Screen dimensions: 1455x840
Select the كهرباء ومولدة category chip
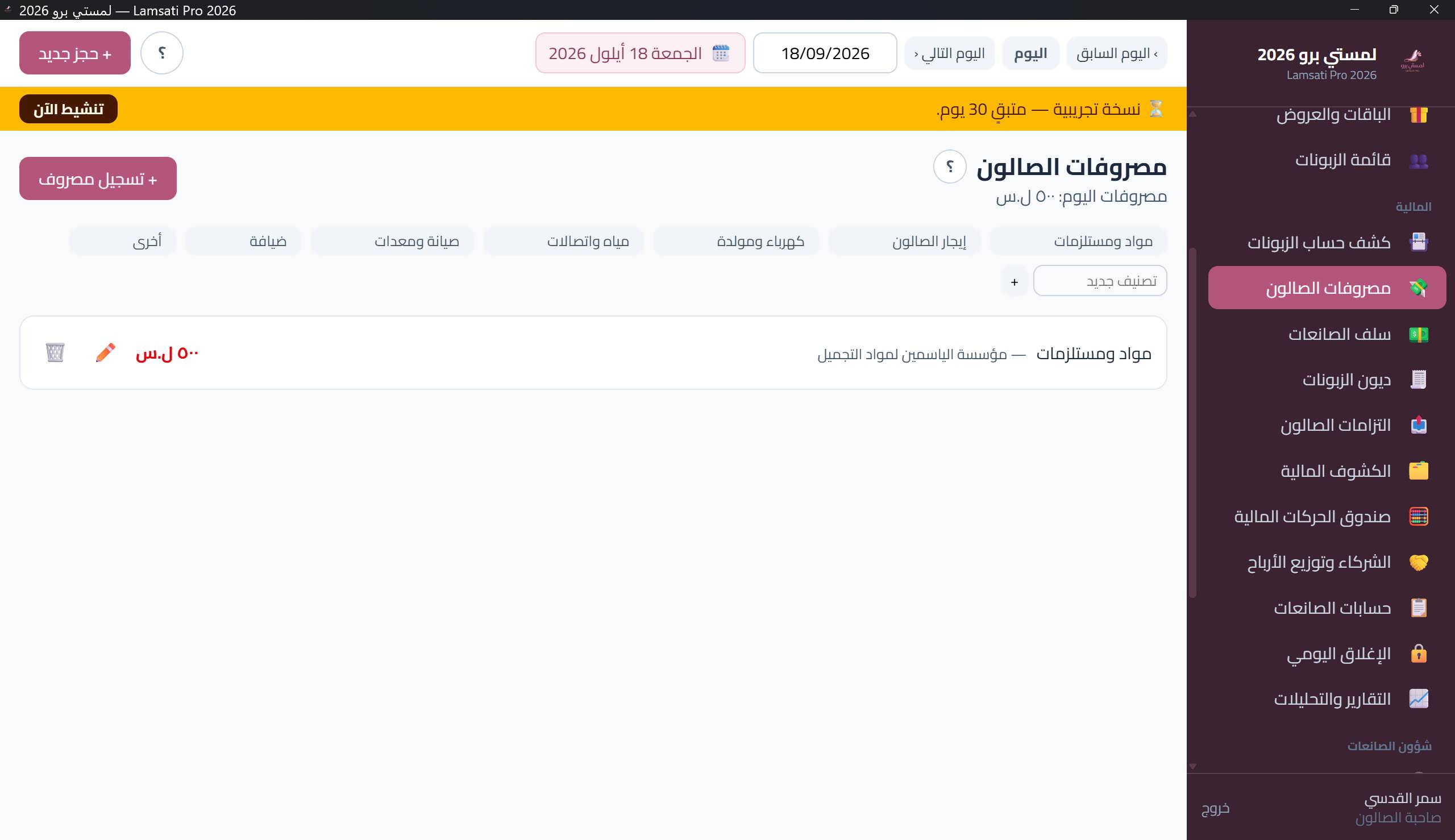(736, 241)
